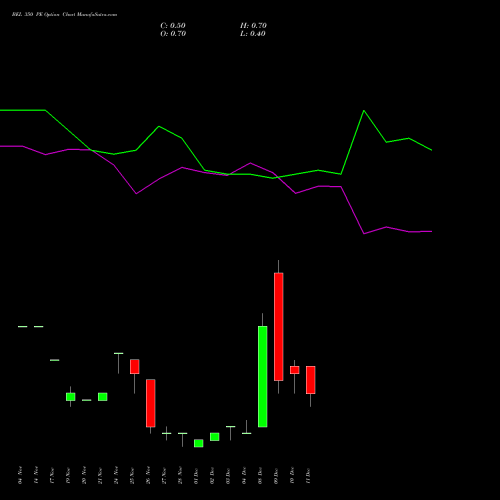Click the '19 Nov' date label
This screenshot has width=500, height=500.
pyautogui.click(x=68, y=475)
